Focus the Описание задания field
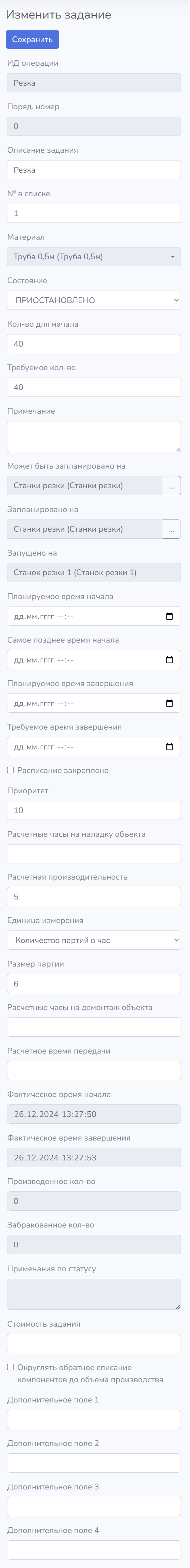The width and height of the screenshot is (190, 1568). 94,170
